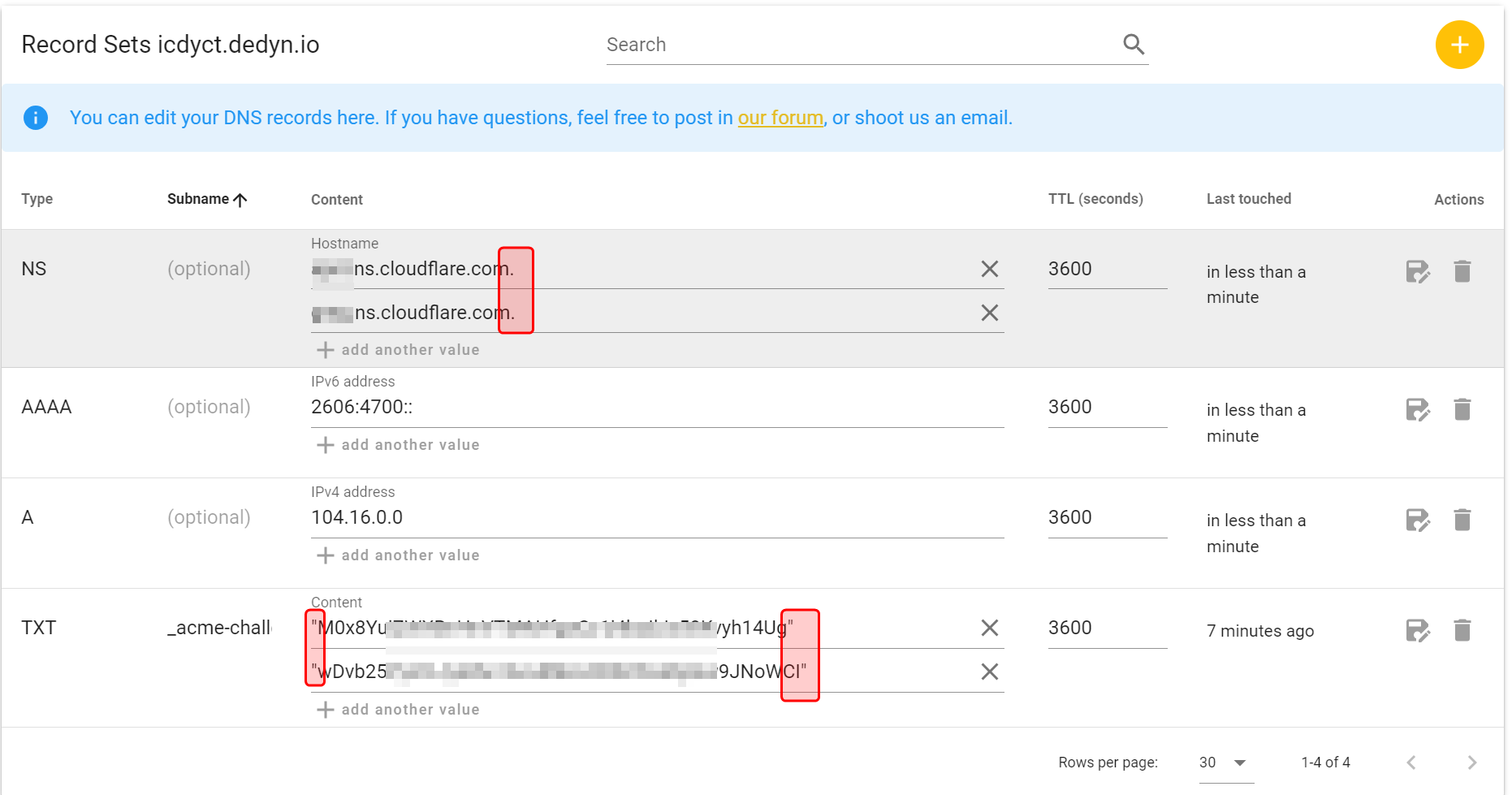Click the search magnifier icon
Viewport: 1512px width, 795px height.
(1134, 45)
